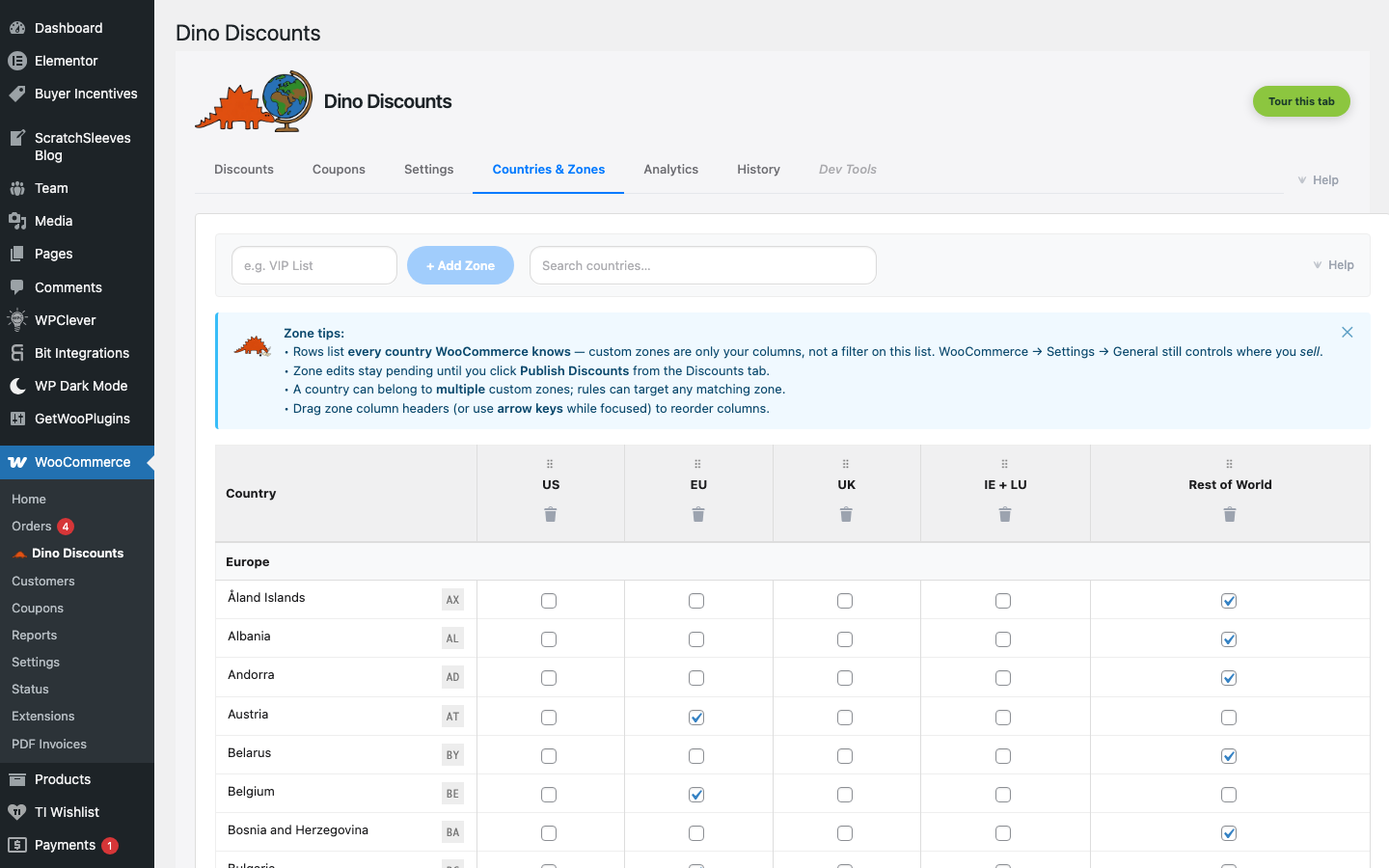Screen dimensions: 1389x868
Task: Click the ScratchSleeves Blog edit icon
Action: pyautogui.click(x=17, y=138)
